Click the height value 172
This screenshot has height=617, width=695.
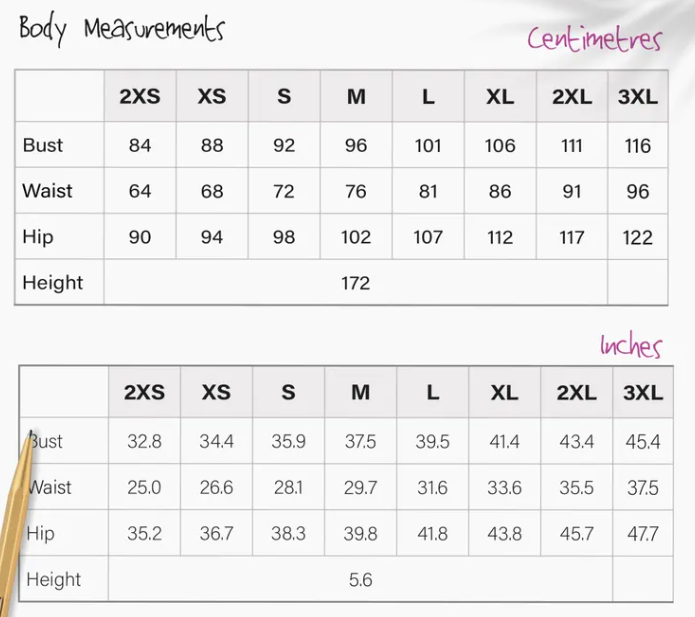pyautogui.click(x=355, y=283)
